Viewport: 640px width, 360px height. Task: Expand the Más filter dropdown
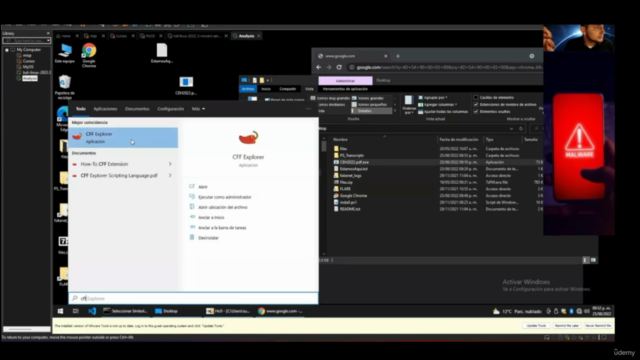coord(198,109)
